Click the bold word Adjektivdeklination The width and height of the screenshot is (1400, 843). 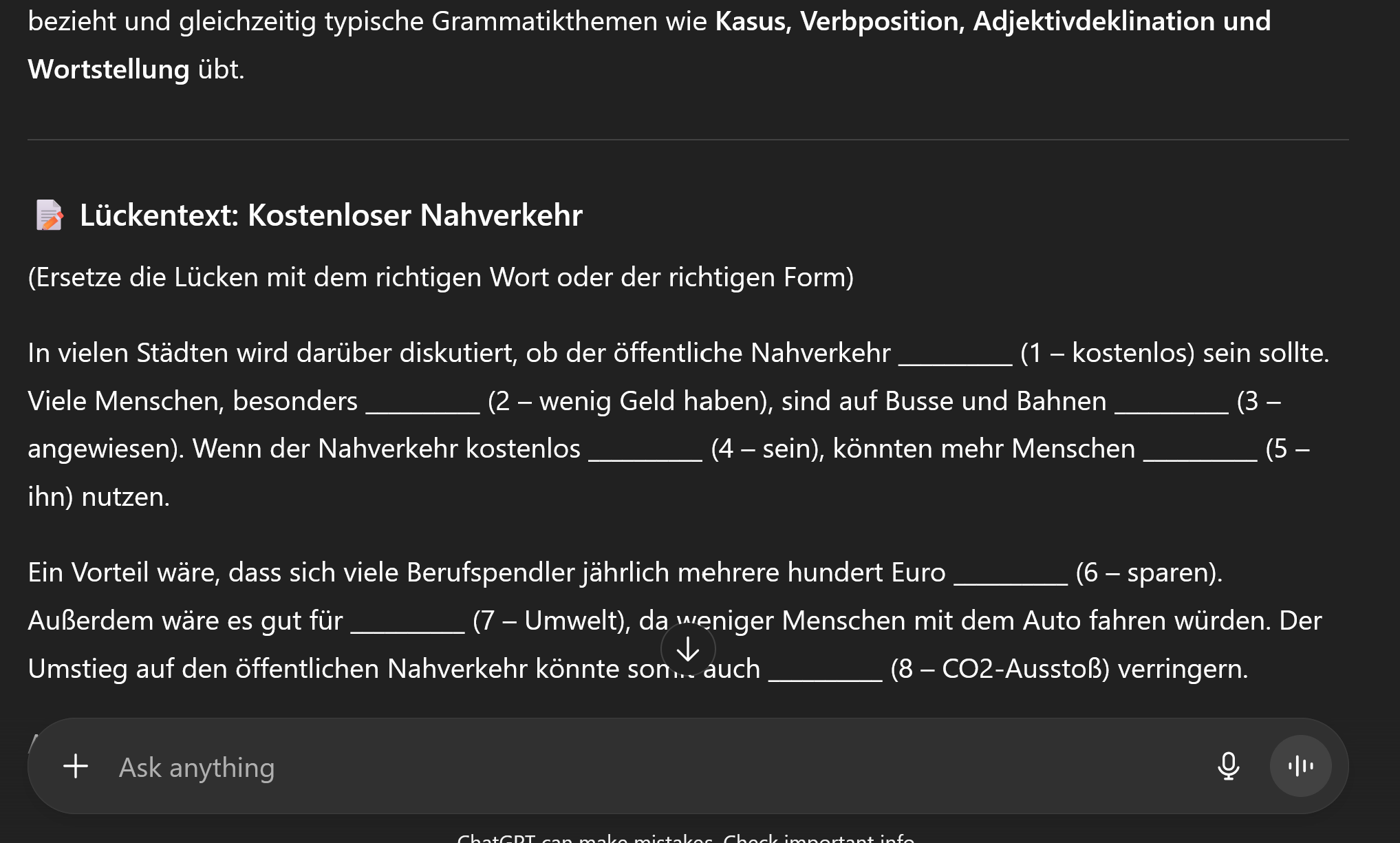pos(1093,21)
